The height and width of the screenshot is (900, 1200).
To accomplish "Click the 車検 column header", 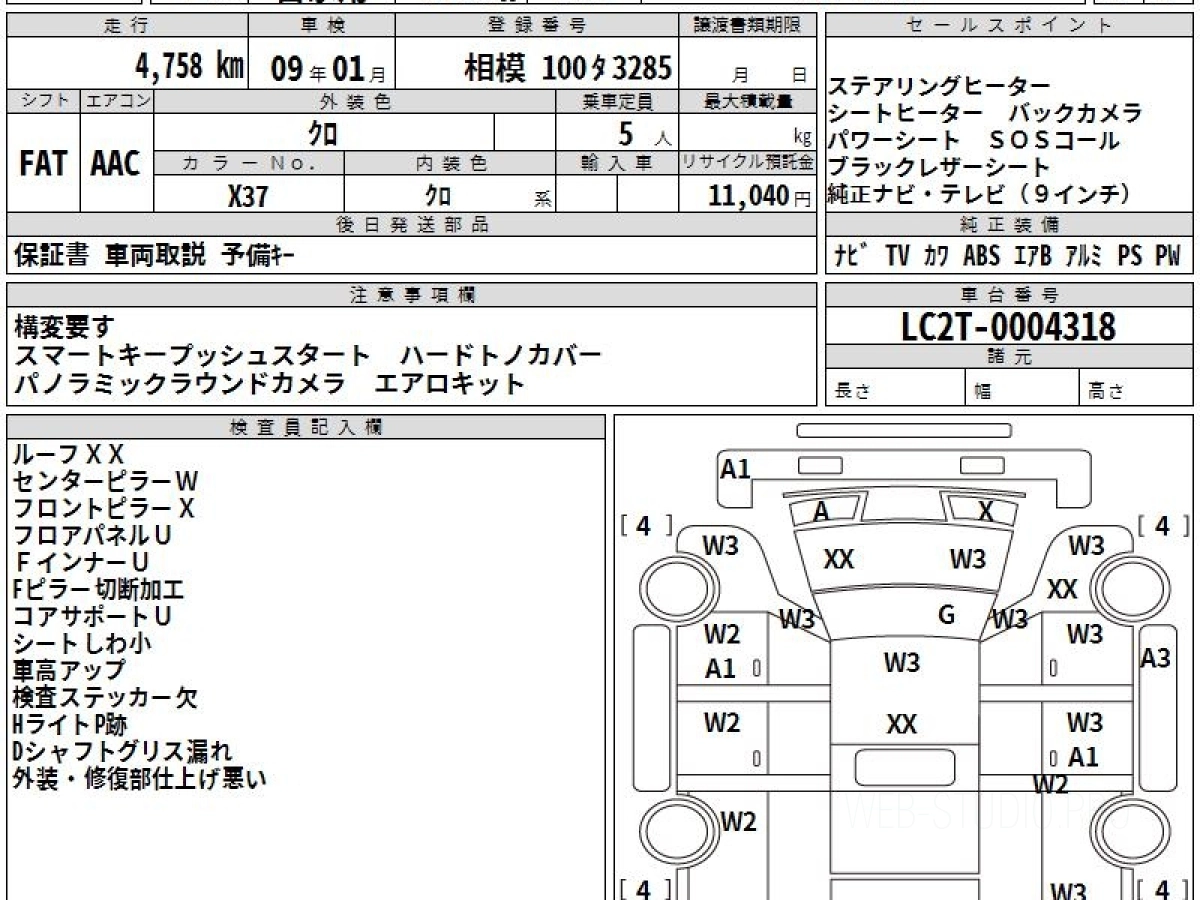I will coord(322,25).
